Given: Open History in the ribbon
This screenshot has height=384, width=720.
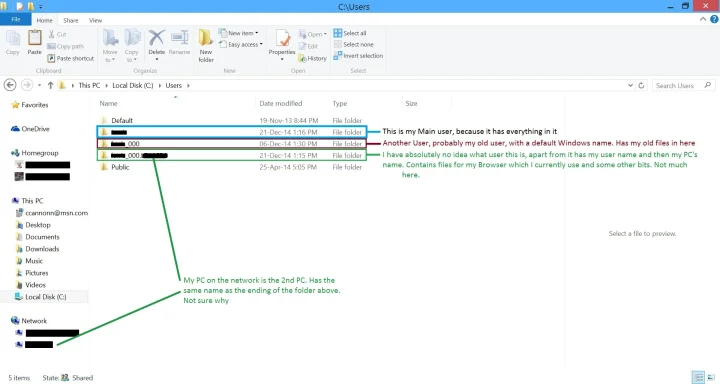Looking at the screenshot, I should (x=312, y=58).
